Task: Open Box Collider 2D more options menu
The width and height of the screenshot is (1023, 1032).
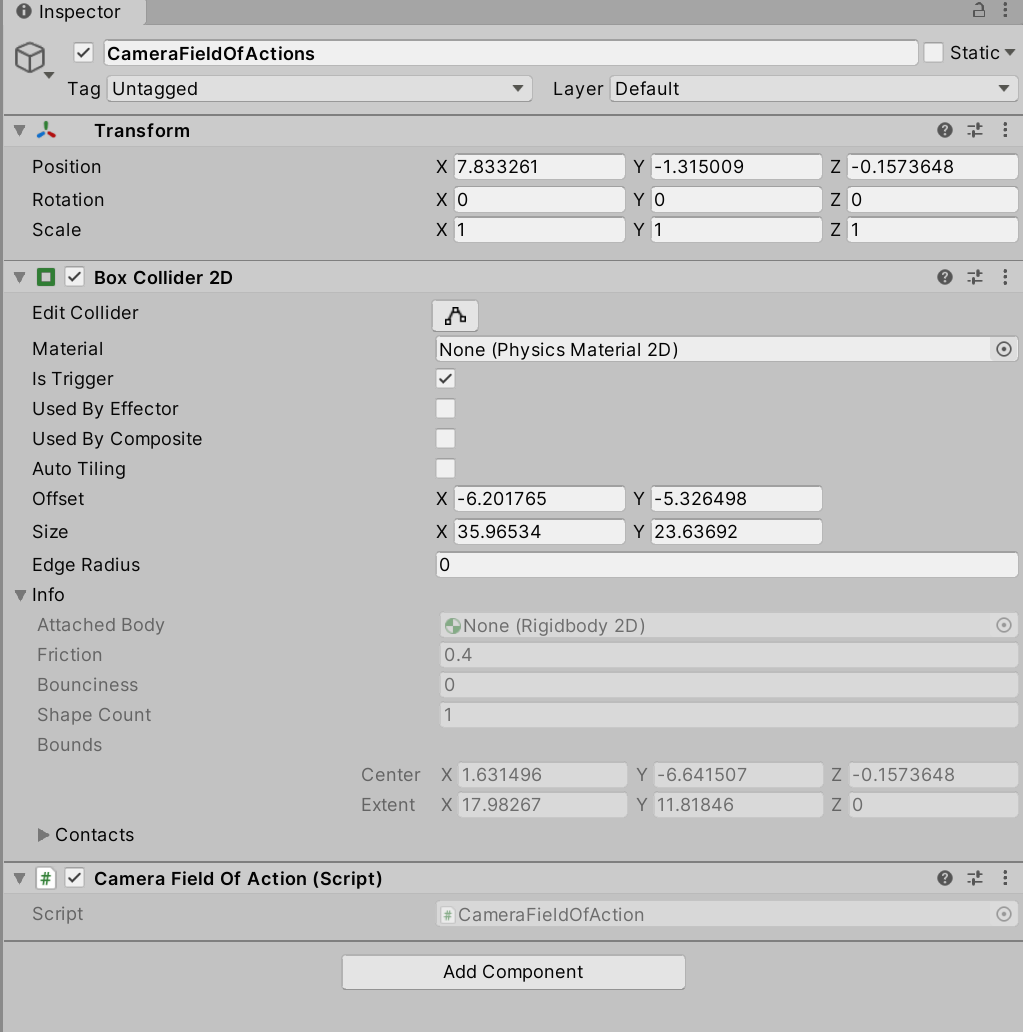Action: [x=1005, y=277]
